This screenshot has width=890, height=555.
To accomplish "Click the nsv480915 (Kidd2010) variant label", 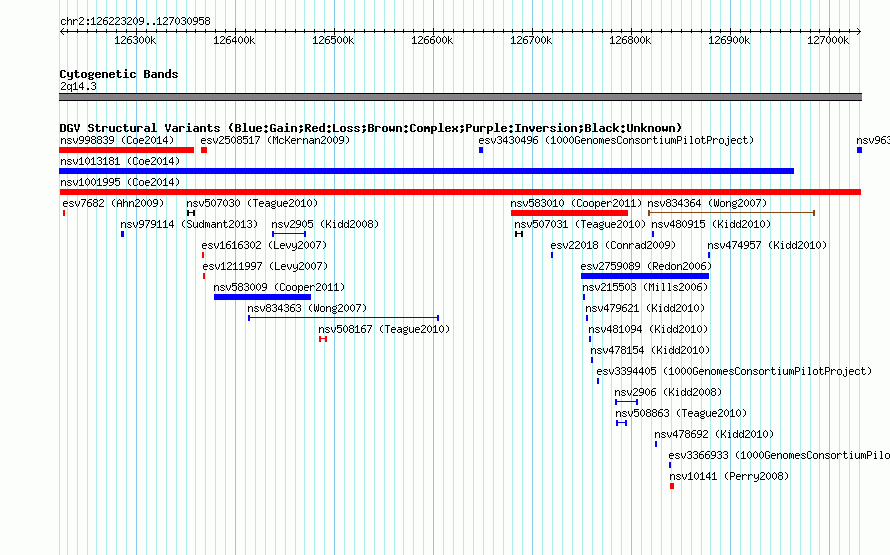I will tap(711, 224).
